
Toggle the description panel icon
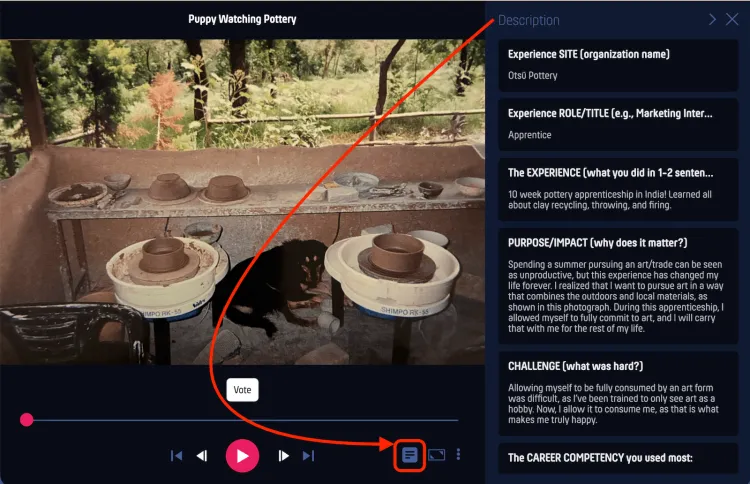tap(409, 455)
